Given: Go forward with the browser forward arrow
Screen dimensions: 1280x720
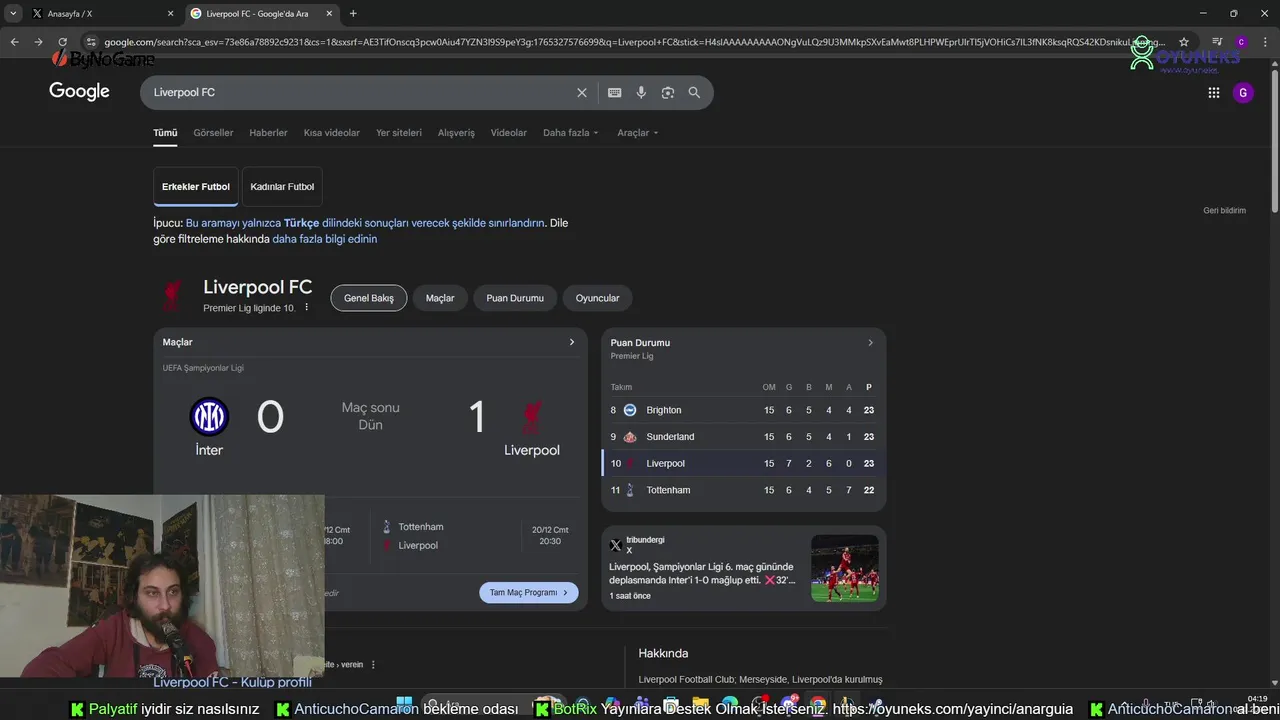Looking at the screenshot, I should tap(38, 42).
